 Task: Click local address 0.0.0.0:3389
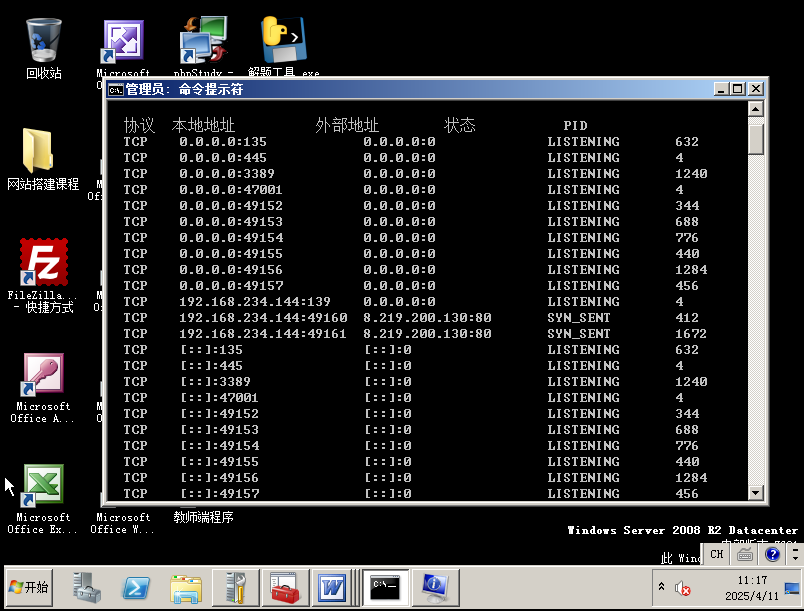(227, 174)
